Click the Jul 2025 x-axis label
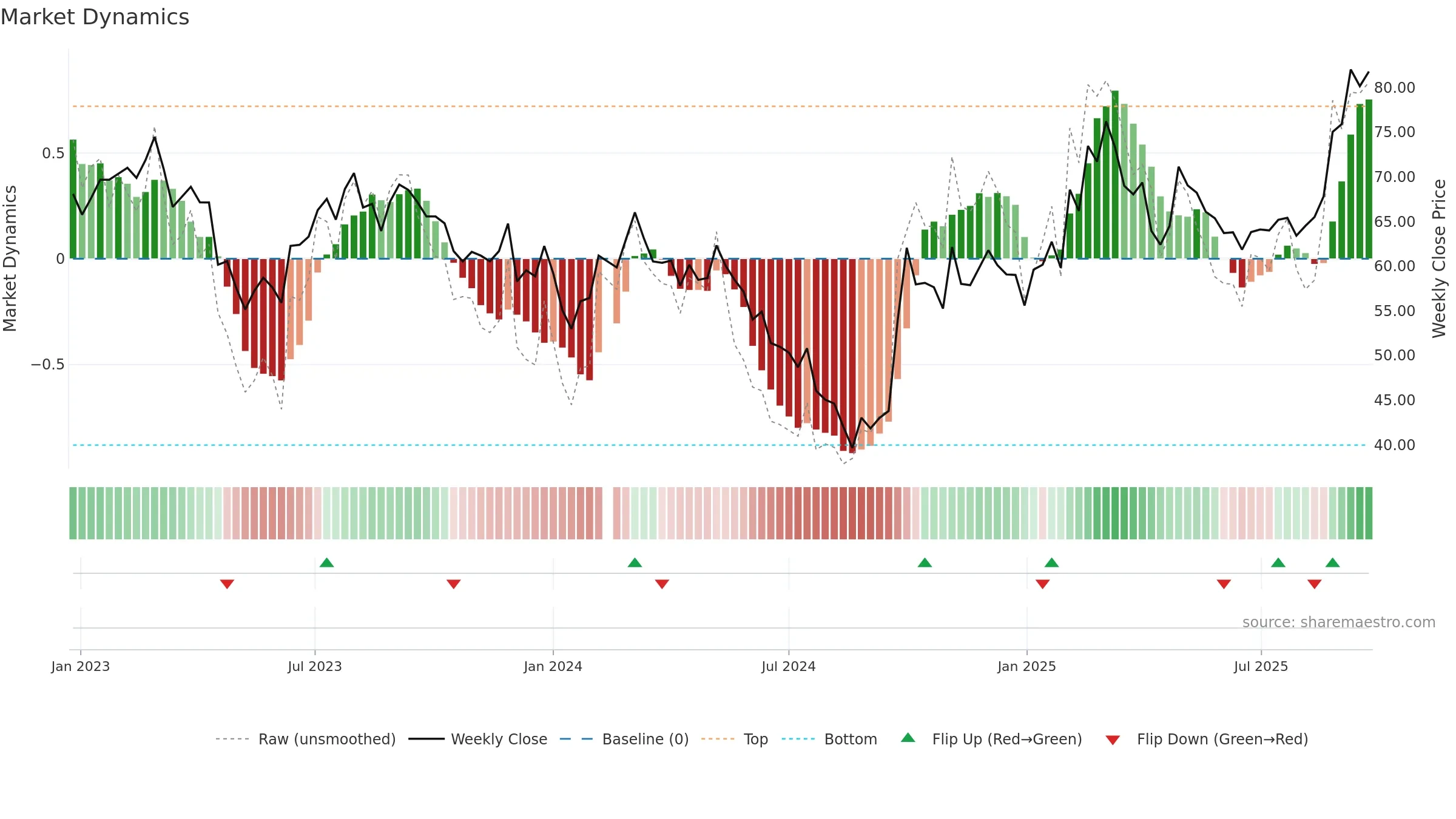This screenshot has height=819, width=1456. (x=1261, y=666)
